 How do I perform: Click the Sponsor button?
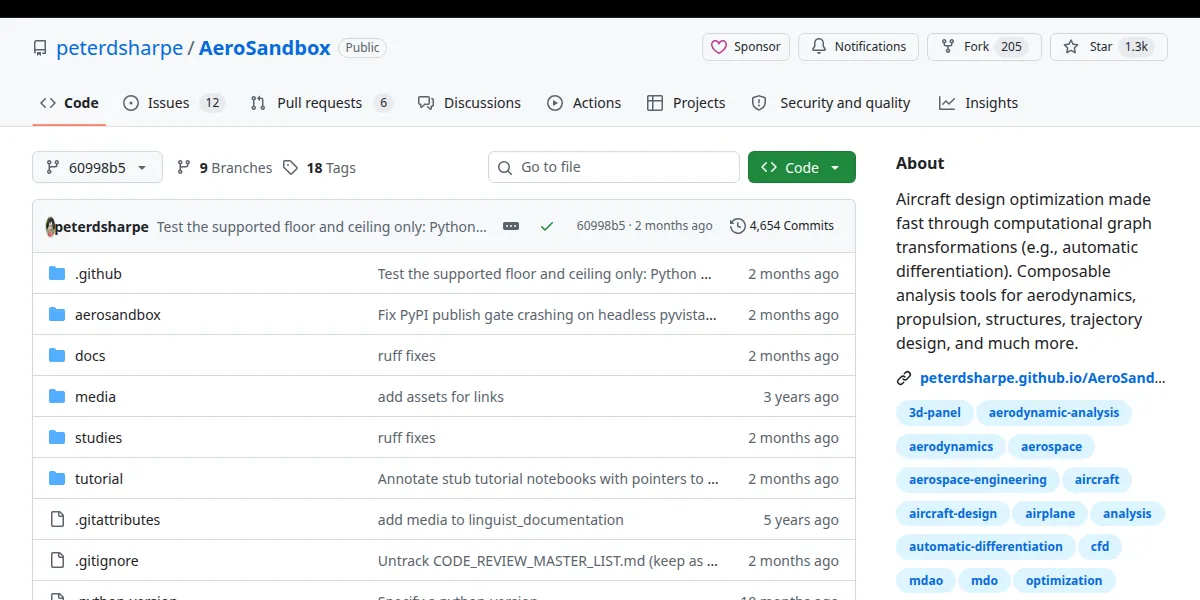[746, 47]
